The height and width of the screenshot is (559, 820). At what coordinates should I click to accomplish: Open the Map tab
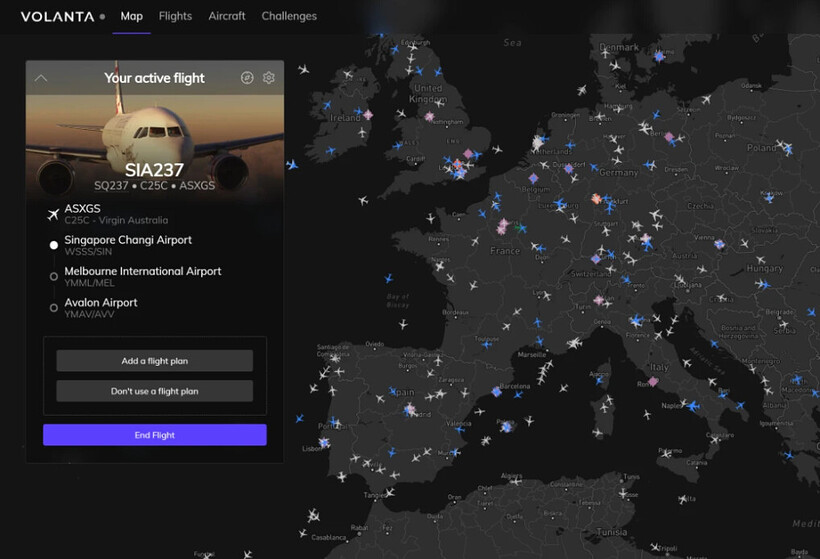[131, 16]
